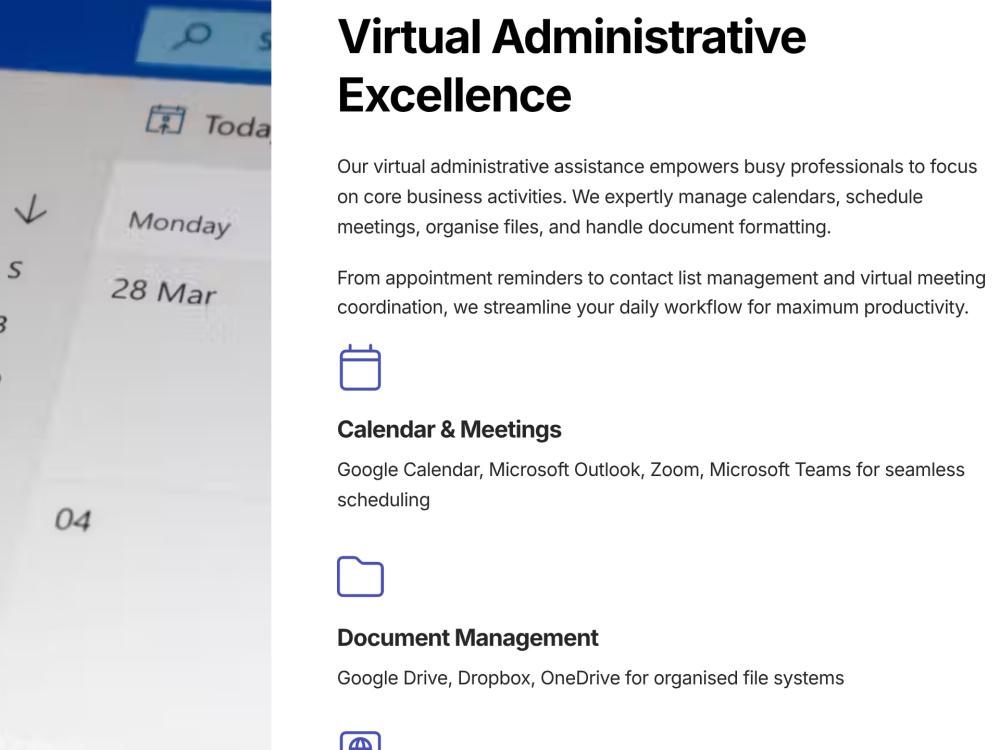Click the 'Google Calendar, Microsoft Outlook' description text

[x=651, y=485]
